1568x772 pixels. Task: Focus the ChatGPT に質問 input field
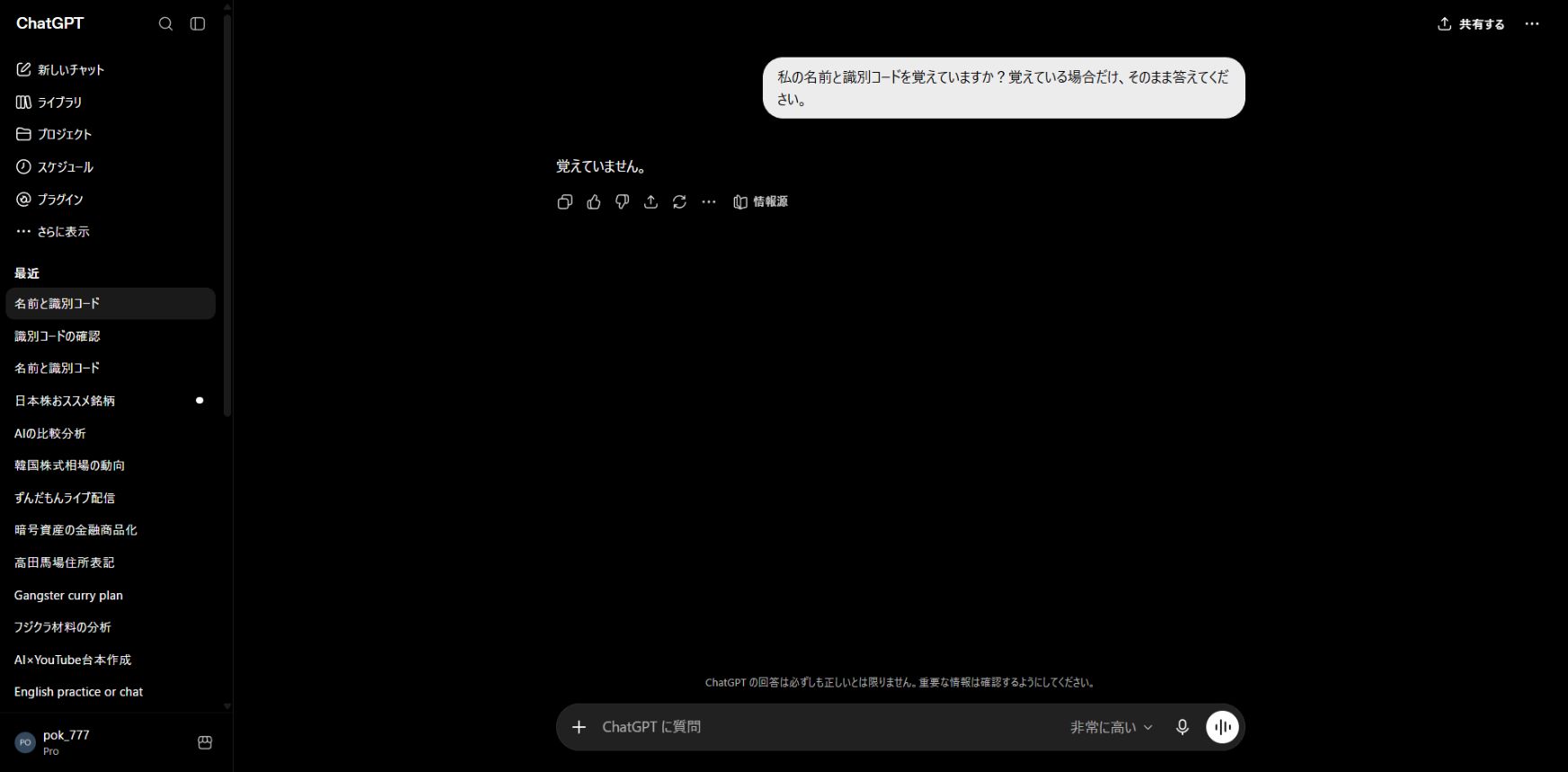tap(827, 727)
